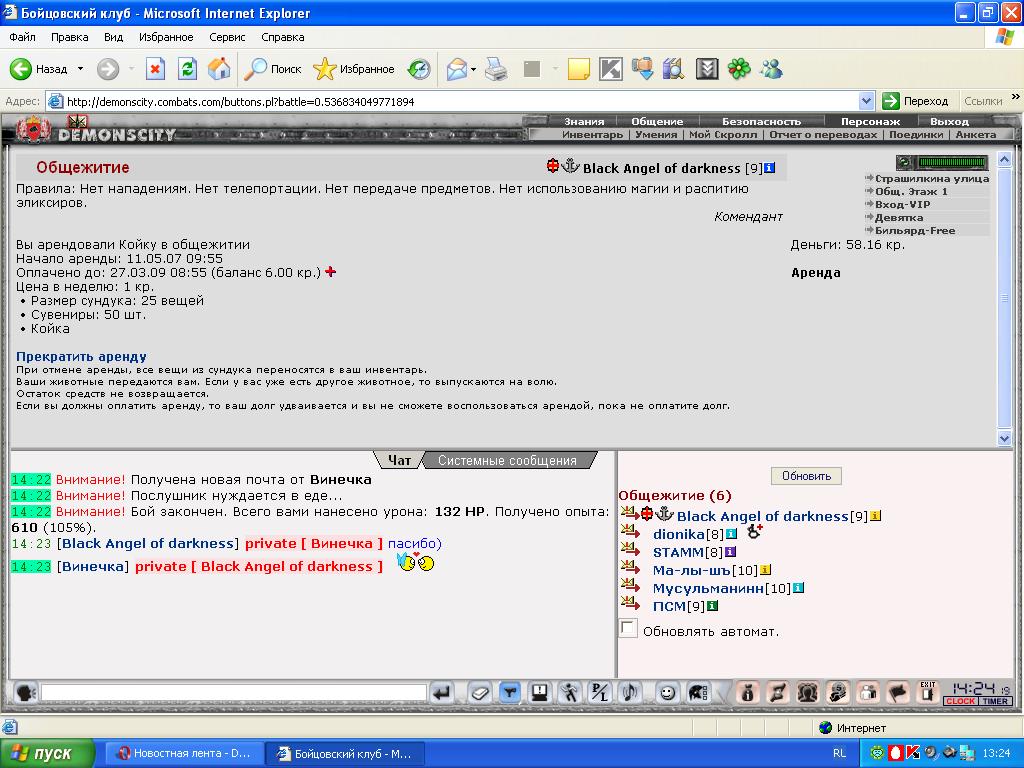Open the yellow sticky note toolbar icon

(578, 69)
